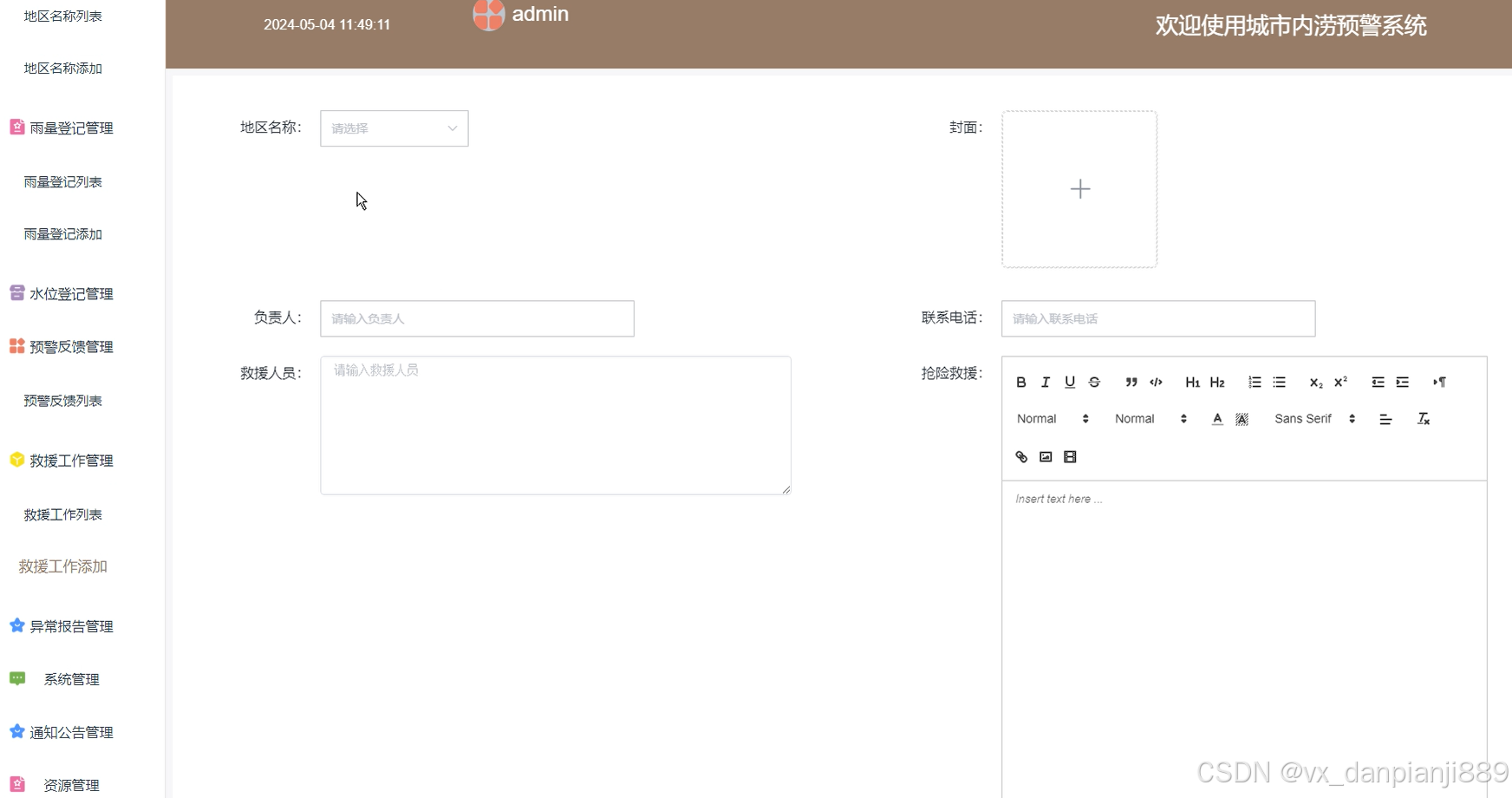The image size is (1512, 798).
Task: Open the Sans Serif font dropdown
Action: click(x=1314, y=419)
